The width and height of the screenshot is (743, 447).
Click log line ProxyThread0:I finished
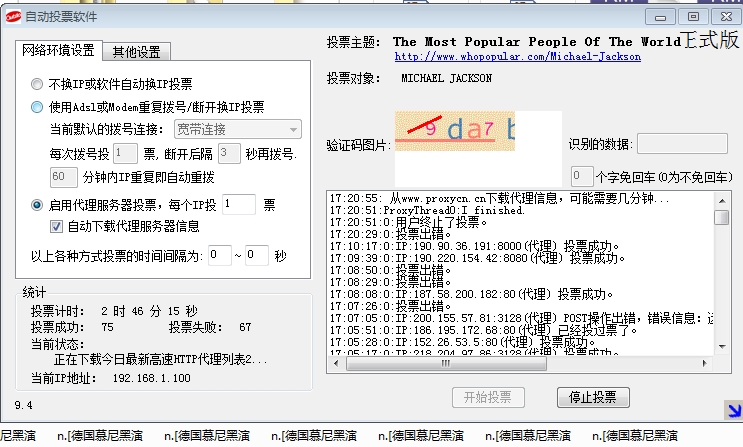(427, 210)
